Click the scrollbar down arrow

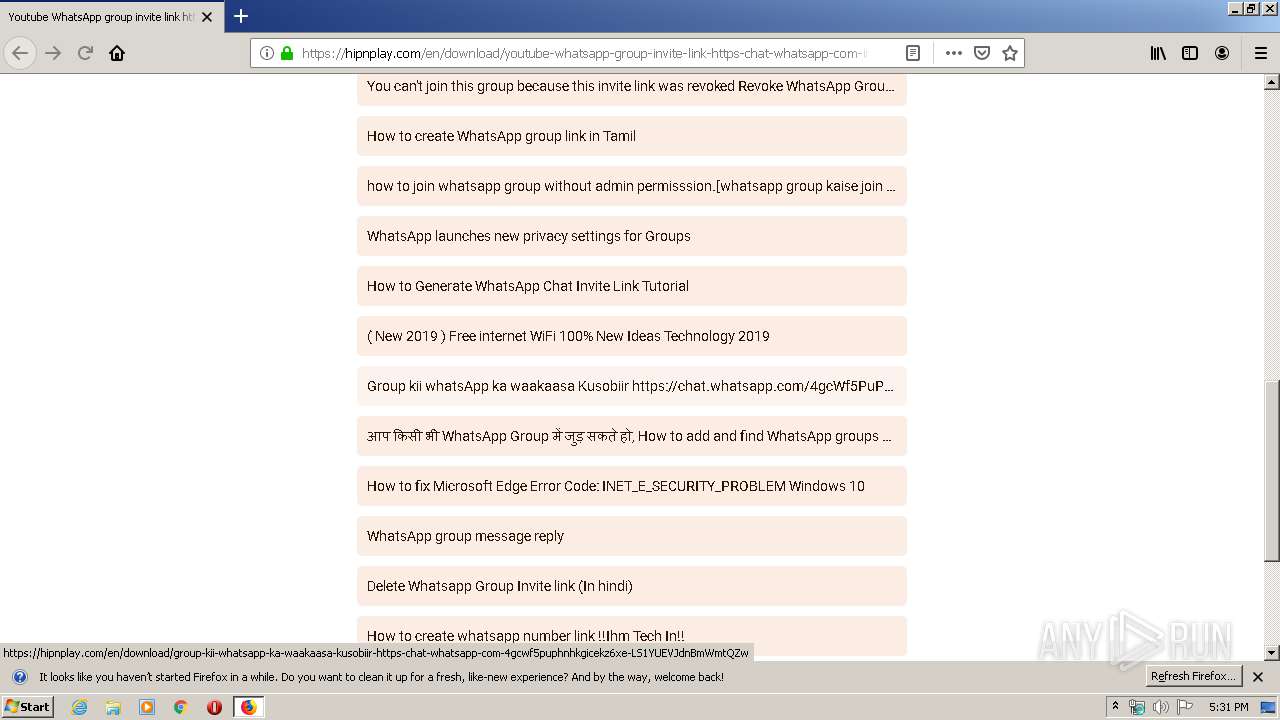[x=1272, y=653]
